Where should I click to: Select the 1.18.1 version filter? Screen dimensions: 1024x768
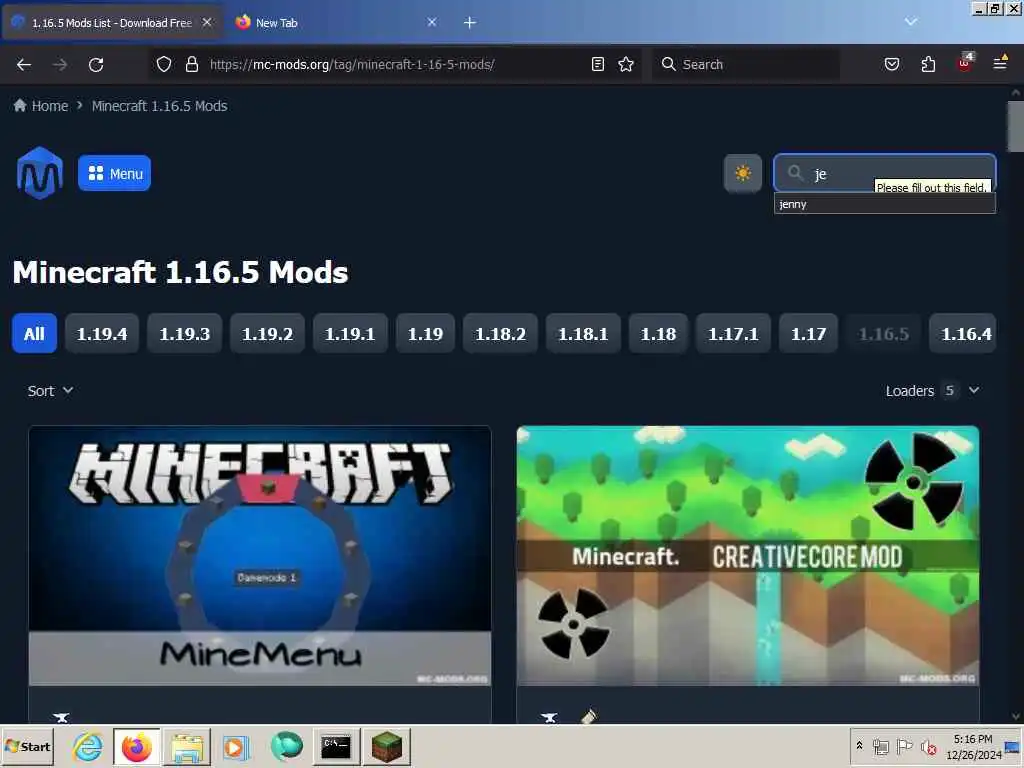[x=583, y=334]
